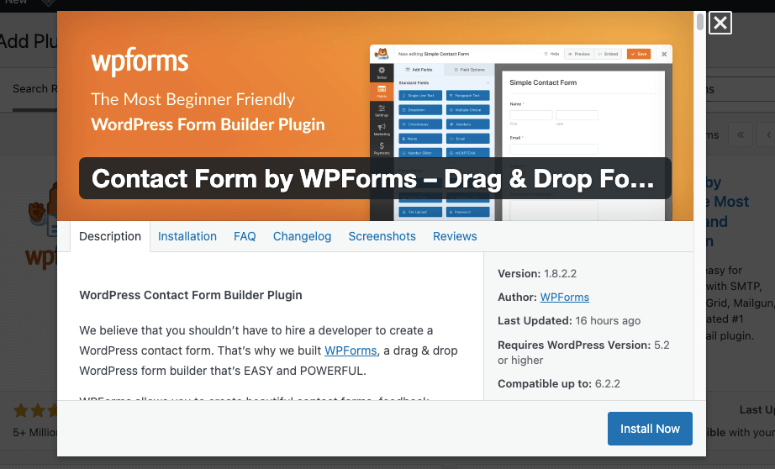Click the Payments dollar icon in preview
The image size is (775, 469).
click(x=382, y=148)
